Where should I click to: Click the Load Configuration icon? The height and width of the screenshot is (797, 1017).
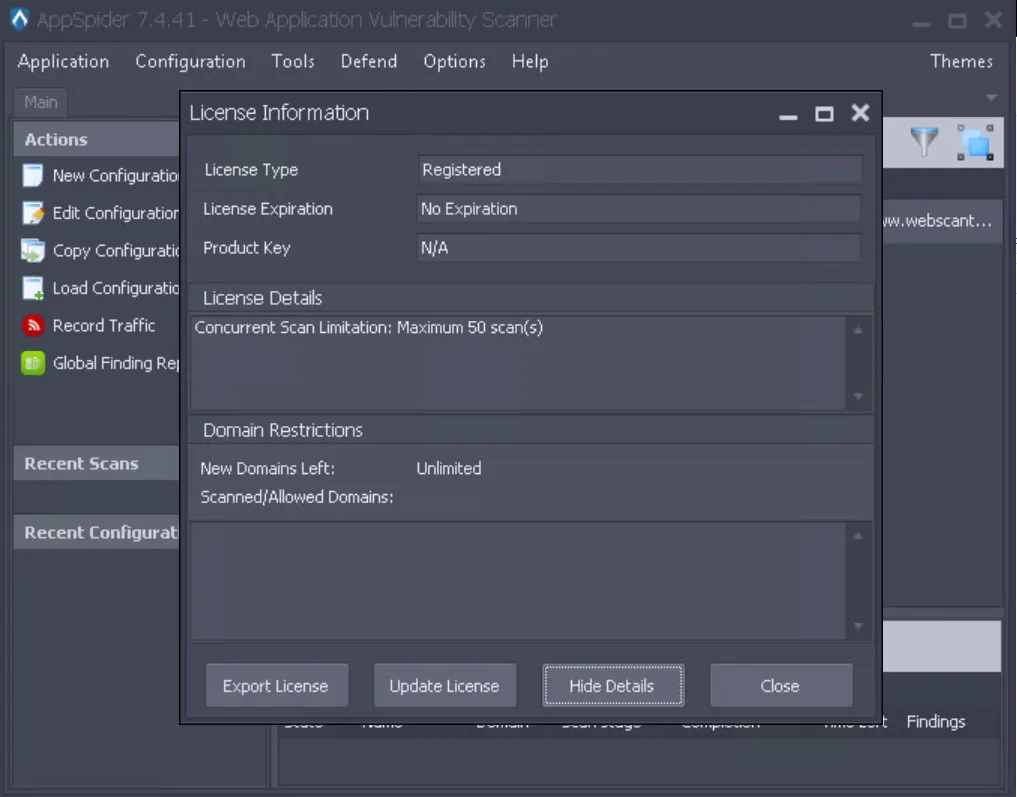point(32,288)
